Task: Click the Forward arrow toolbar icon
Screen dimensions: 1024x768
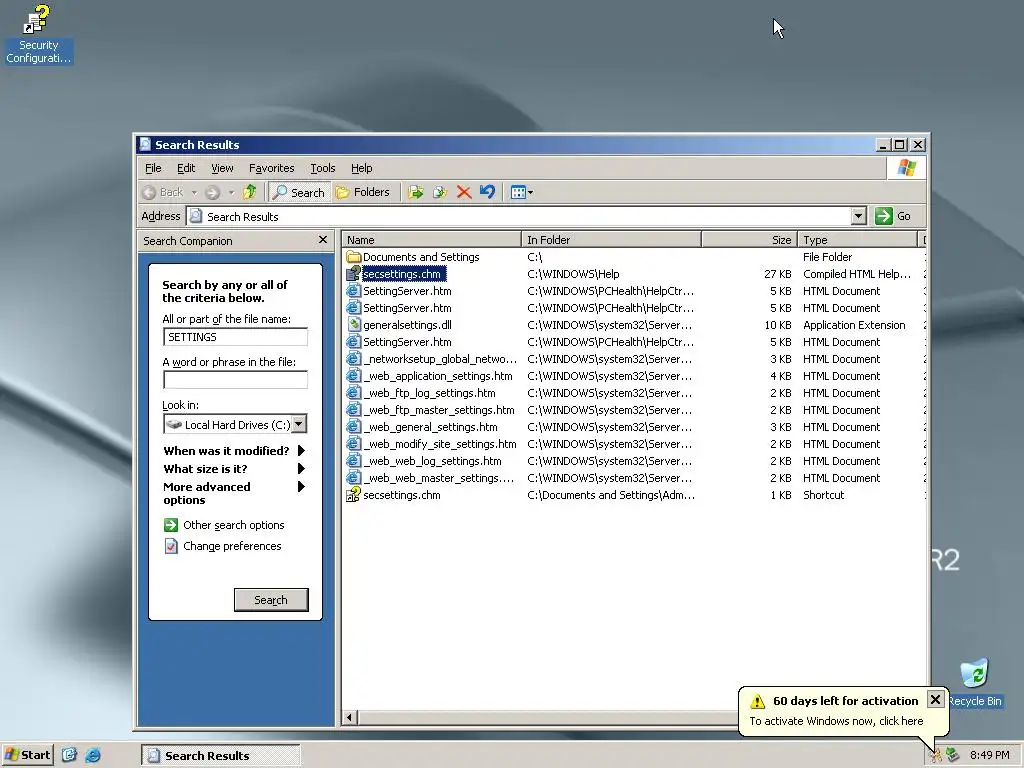Action: click(212, 192)
